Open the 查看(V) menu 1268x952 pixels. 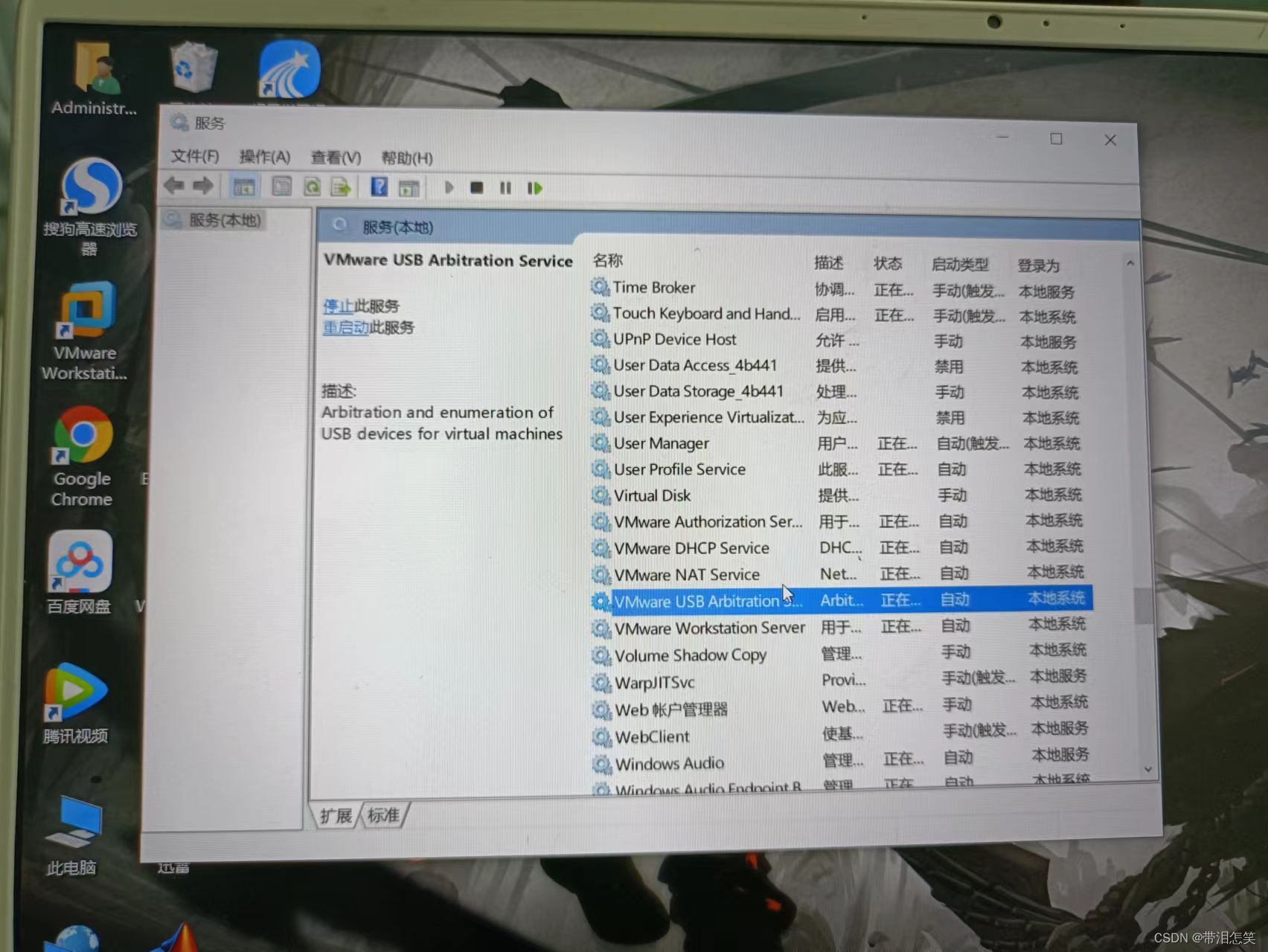coord(336,158)
